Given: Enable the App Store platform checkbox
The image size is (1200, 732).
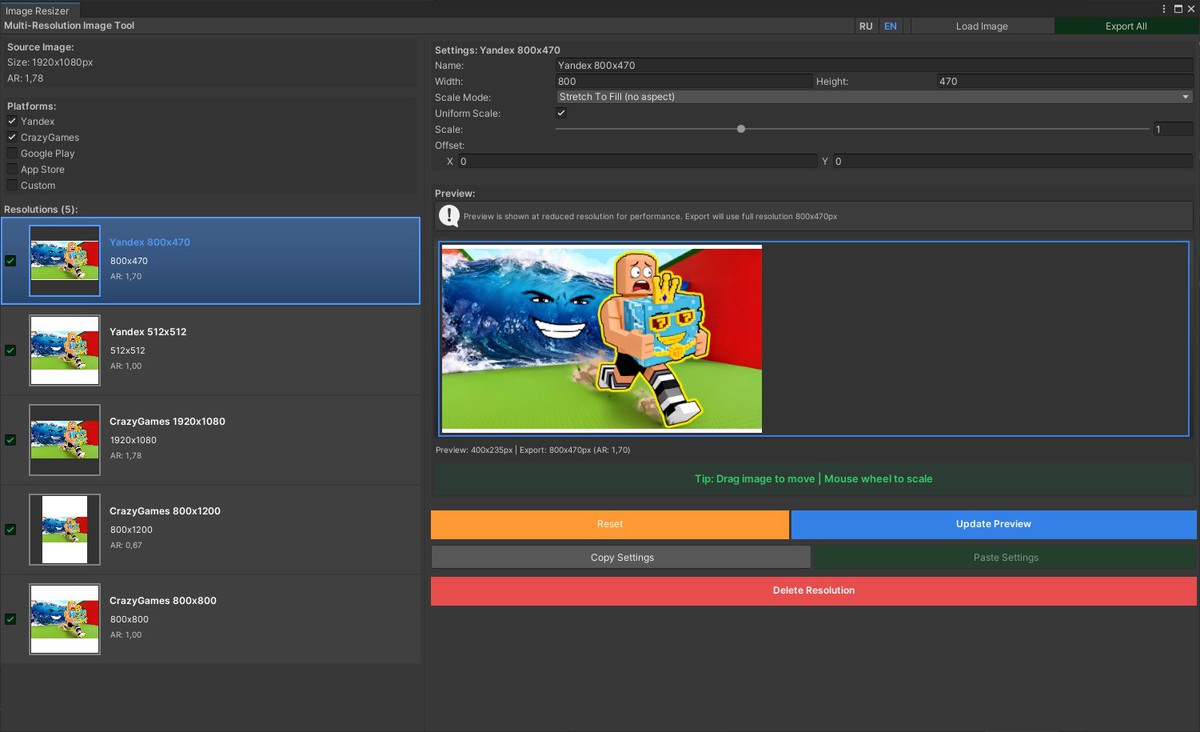Looking at the screenshot, I should tap(12, 169).
